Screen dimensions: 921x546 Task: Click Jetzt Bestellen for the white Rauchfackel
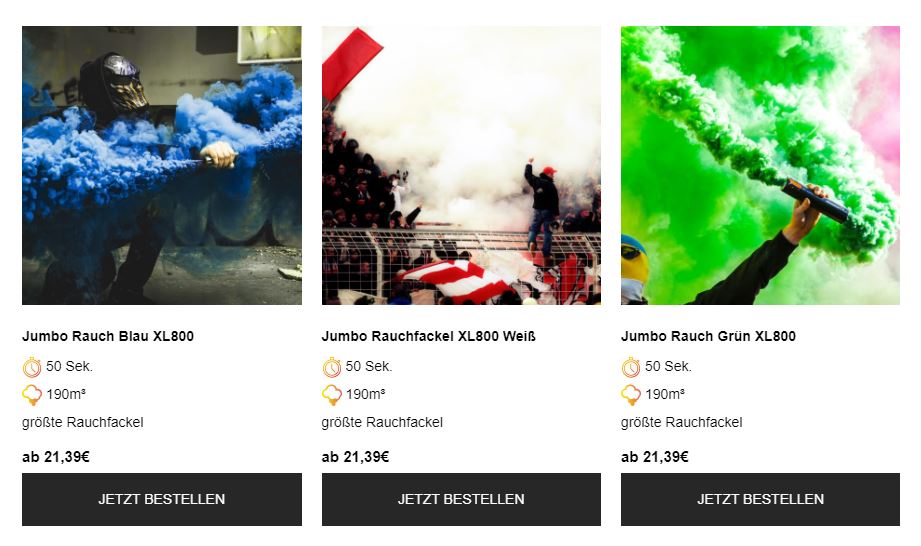461,499
